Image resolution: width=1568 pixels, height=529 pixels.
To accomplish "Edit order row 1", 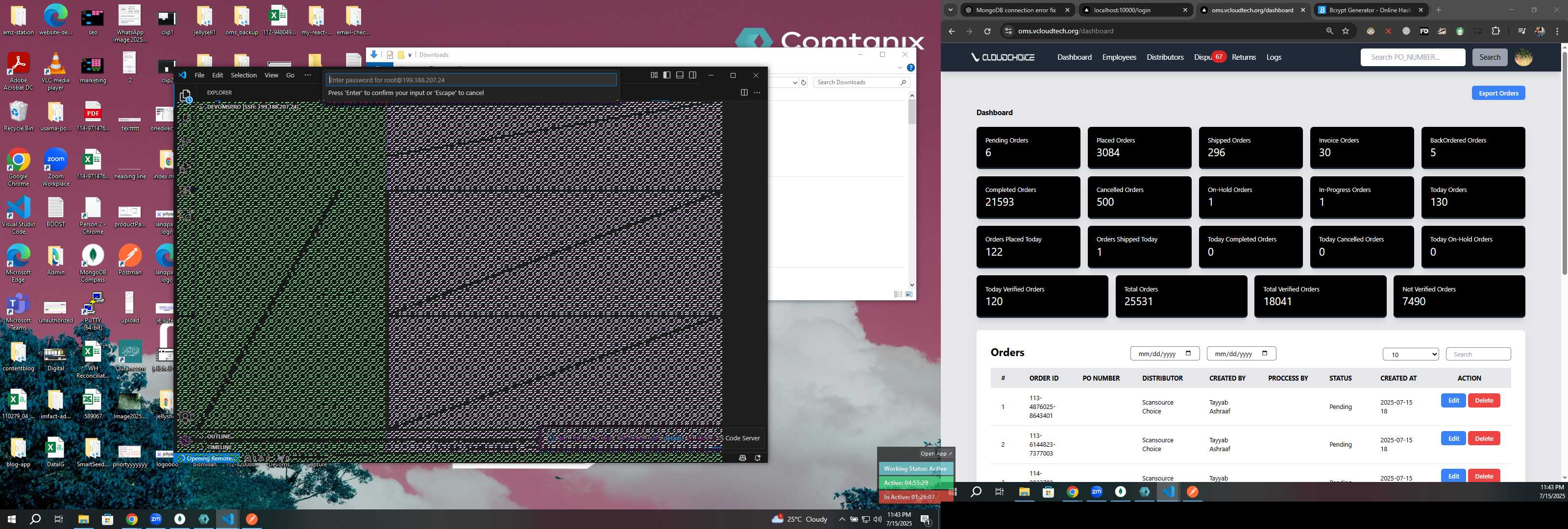I will (x=1453, y=401).
